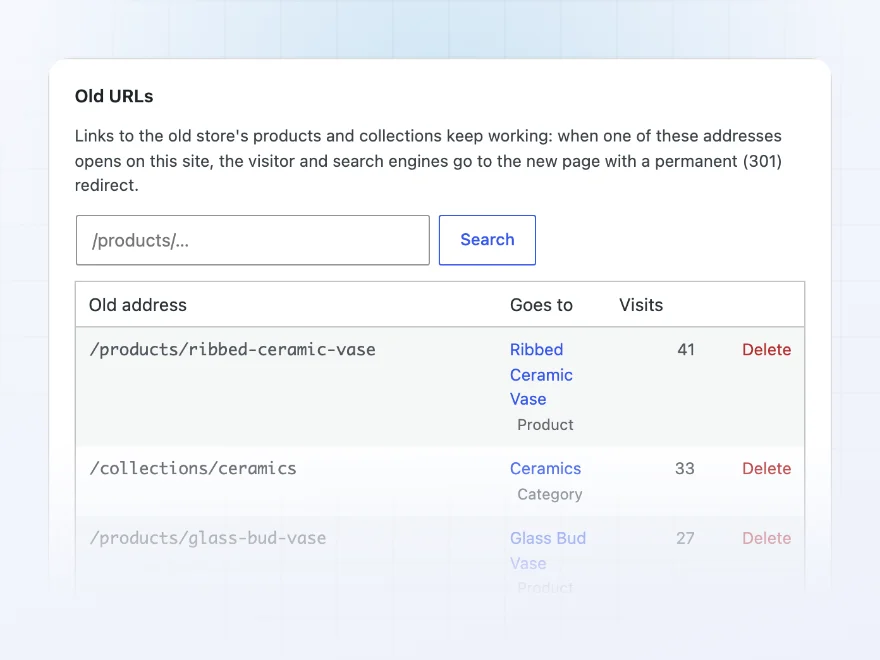The image size is (880, 660).
Task: Click the Search button
Action: (487, 240)
